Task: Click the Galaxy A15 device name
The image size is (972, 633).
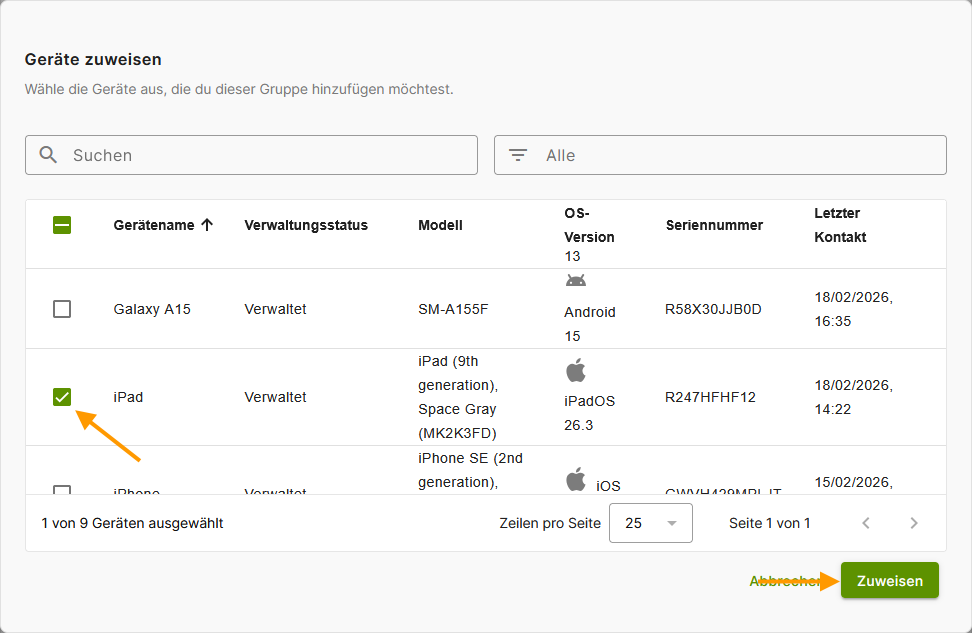Action: point(152,309)
